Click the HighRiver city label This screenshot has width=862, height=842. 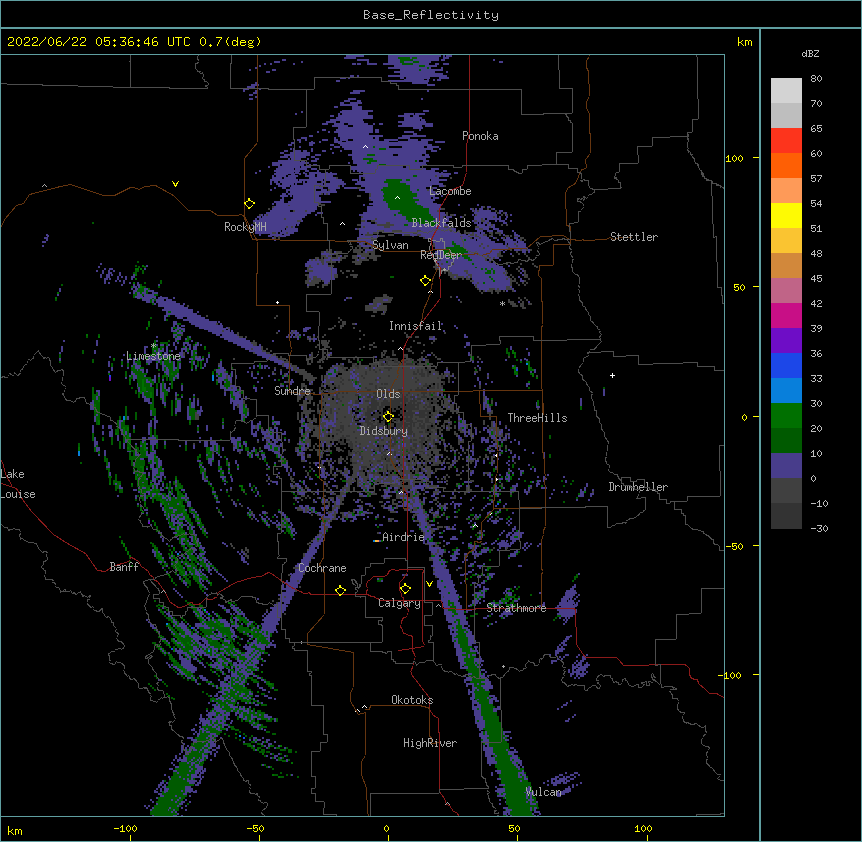click(x=430, y=743)
